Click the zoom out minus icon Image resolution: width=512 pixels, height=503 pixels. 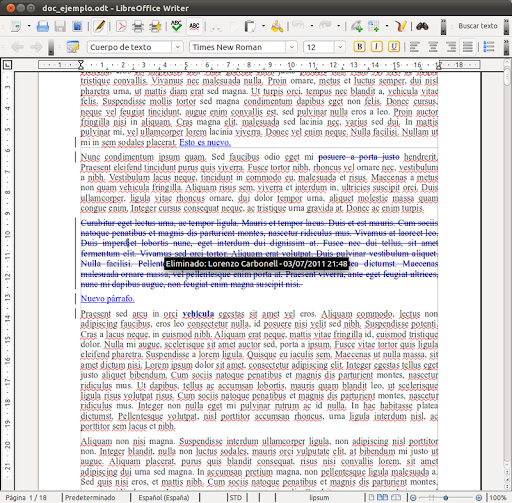pos(413,498)
